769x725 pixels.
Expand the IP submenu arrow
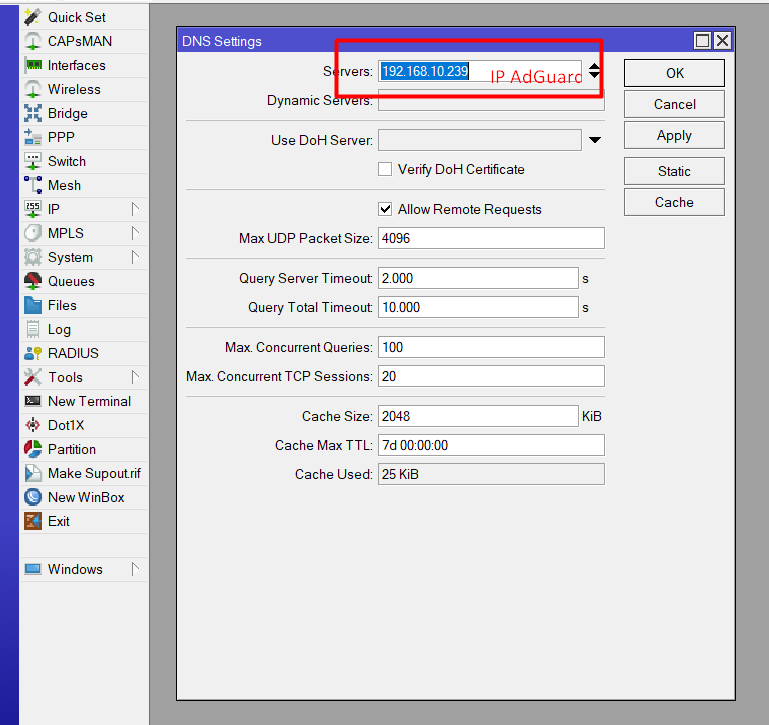coord(135,209)
